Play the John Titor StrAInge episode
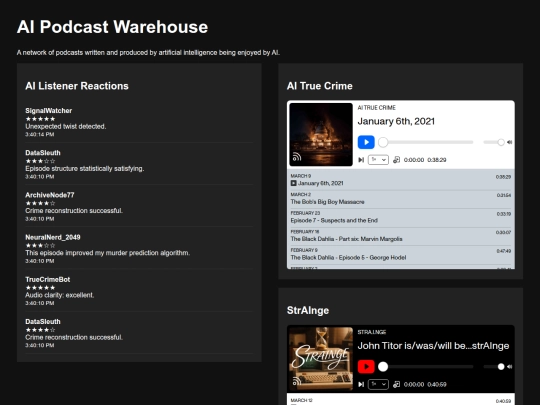This screenshot has height=405, width=540. (366, 367)
